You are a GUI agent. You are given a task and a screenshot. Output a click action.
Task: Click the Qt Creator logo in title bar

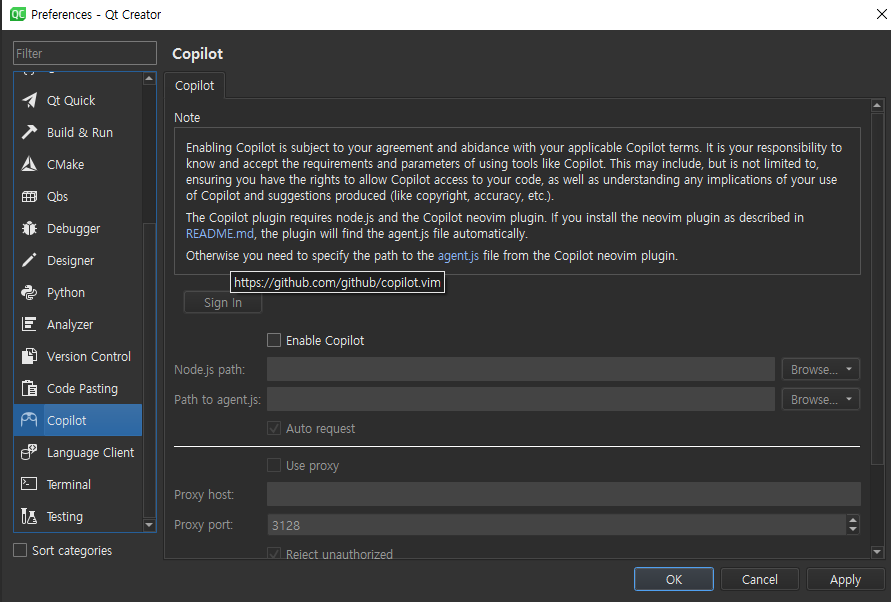[x=18, y=14]
